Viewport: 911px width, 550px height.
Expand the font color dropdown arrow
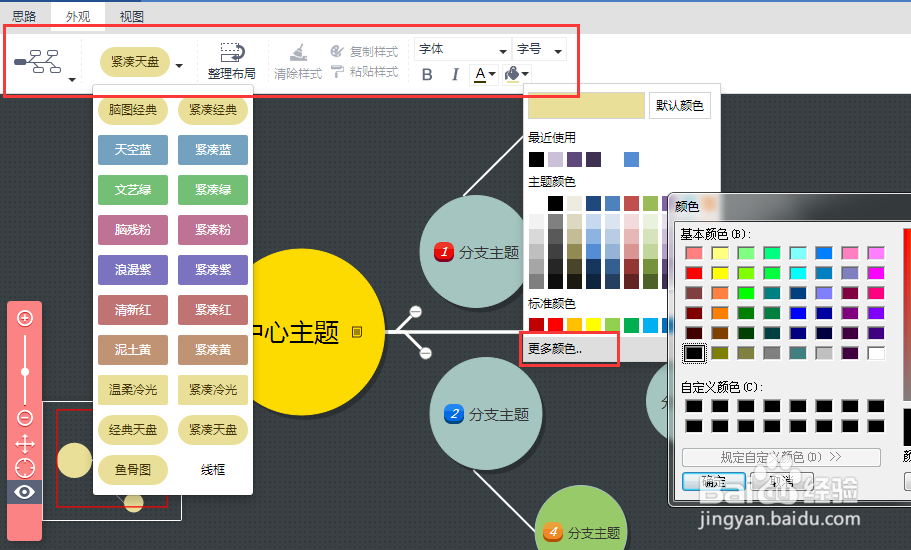coord(492,74)
